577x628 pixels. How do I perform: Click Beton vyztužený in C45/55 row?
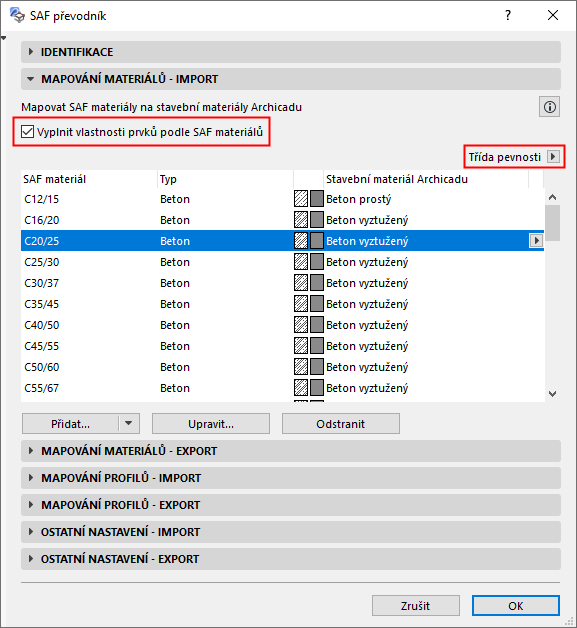[367, 346]
